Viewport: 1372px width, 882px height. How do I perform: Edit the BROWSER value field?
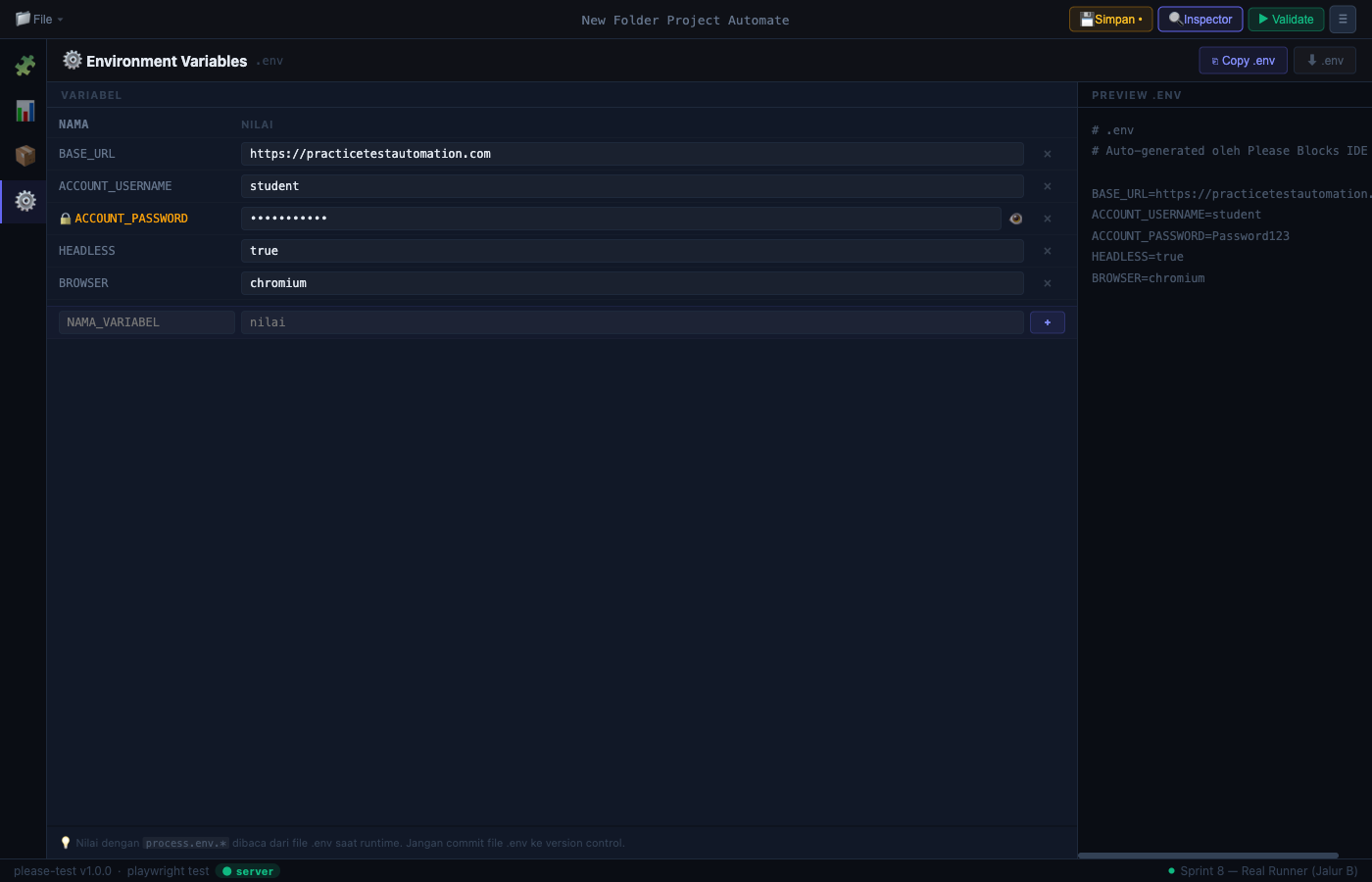click(x=632, y=283)
